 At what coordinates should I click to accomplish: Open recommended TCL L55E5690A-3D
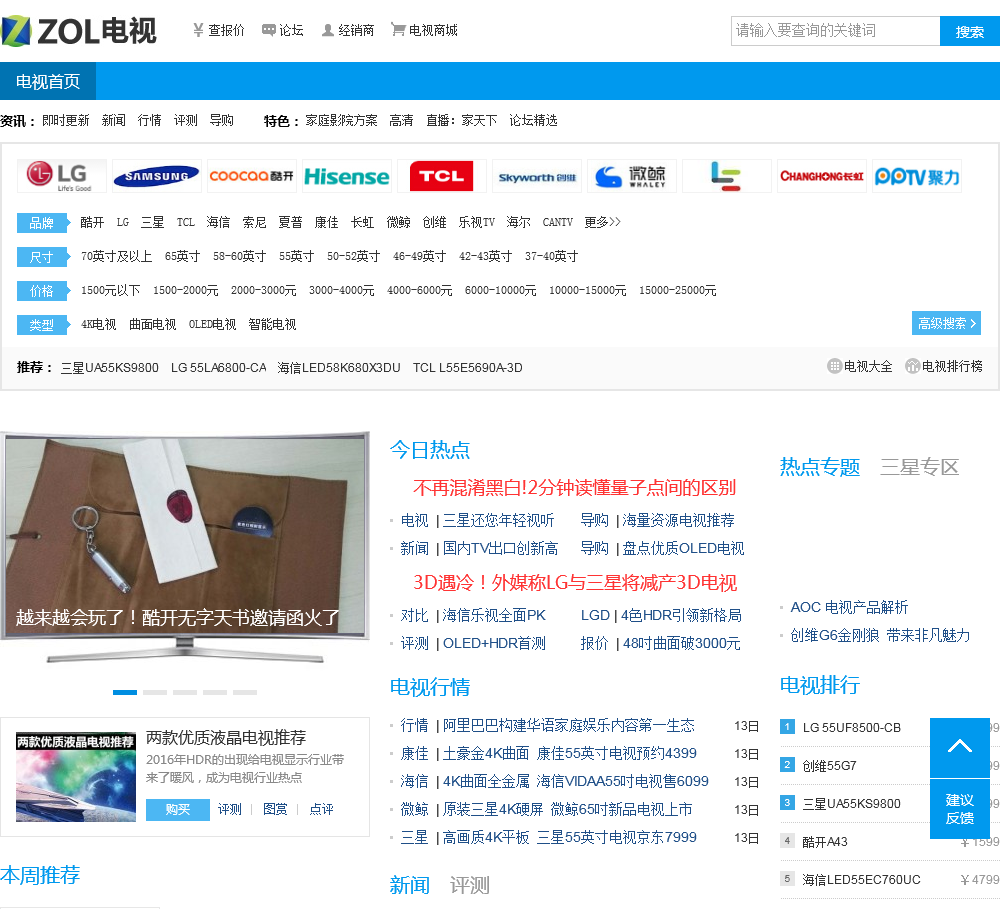pos(467,367)
